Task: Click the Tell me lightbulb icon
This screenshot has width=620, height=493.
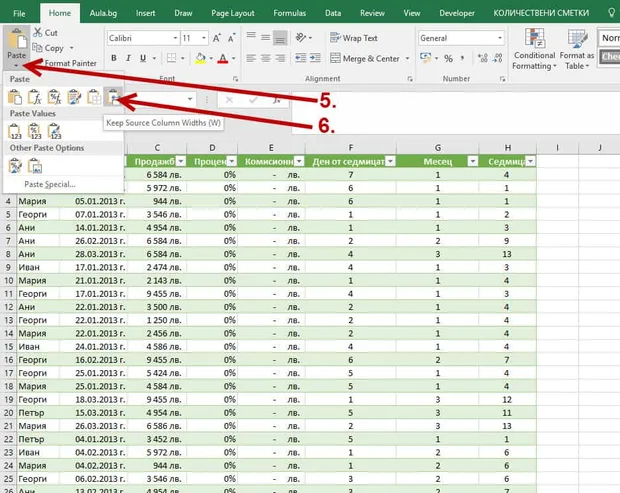Action: (611, 13)
